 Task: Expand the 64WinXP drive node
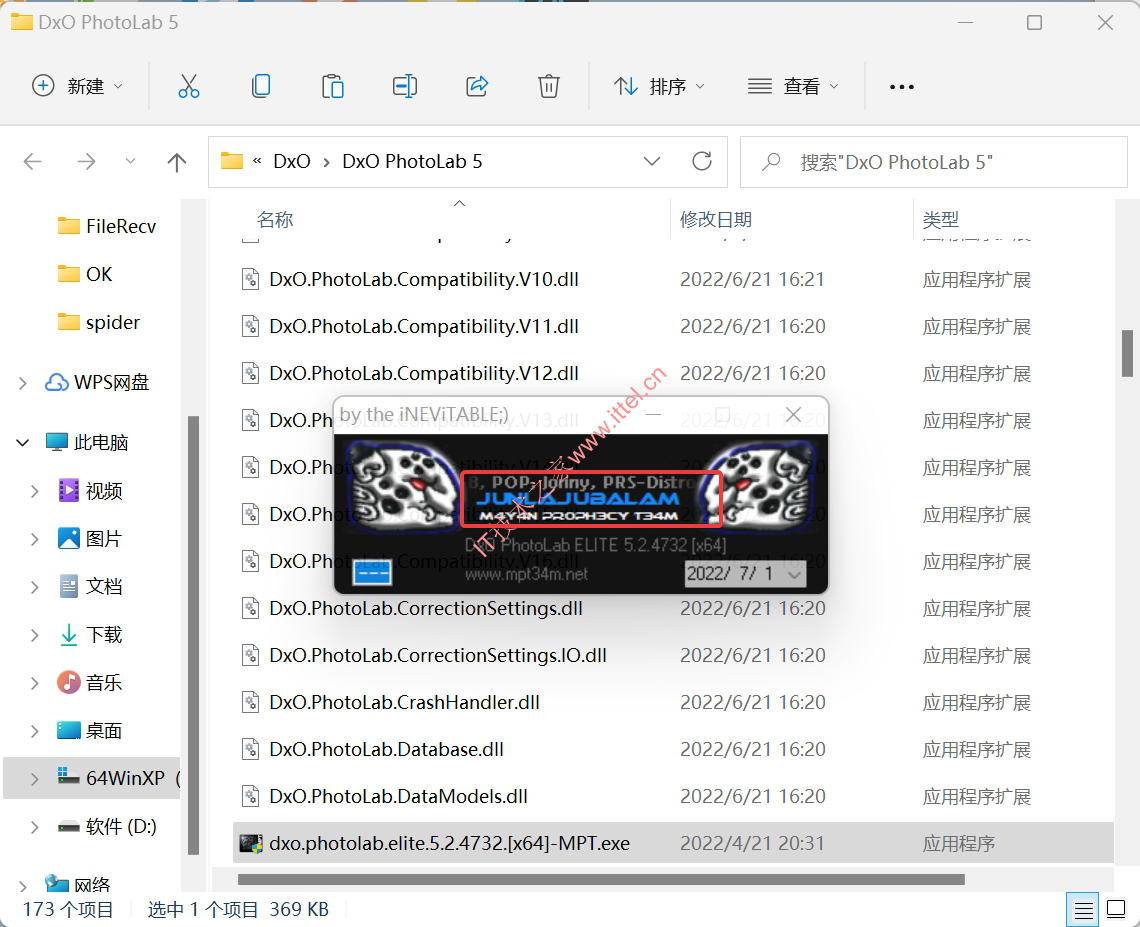tap(34, 779)
